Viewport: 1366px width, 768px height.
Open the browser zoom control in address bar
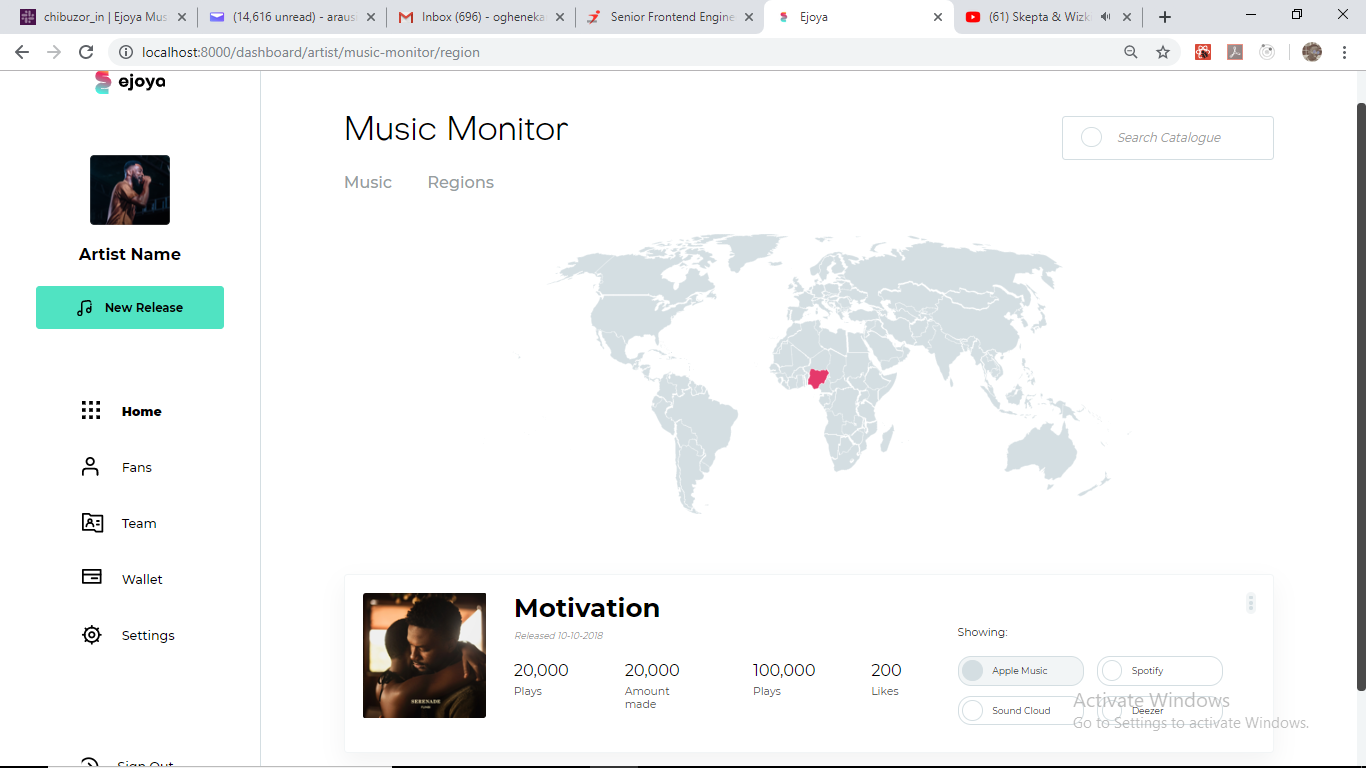tap(1131, 52)
